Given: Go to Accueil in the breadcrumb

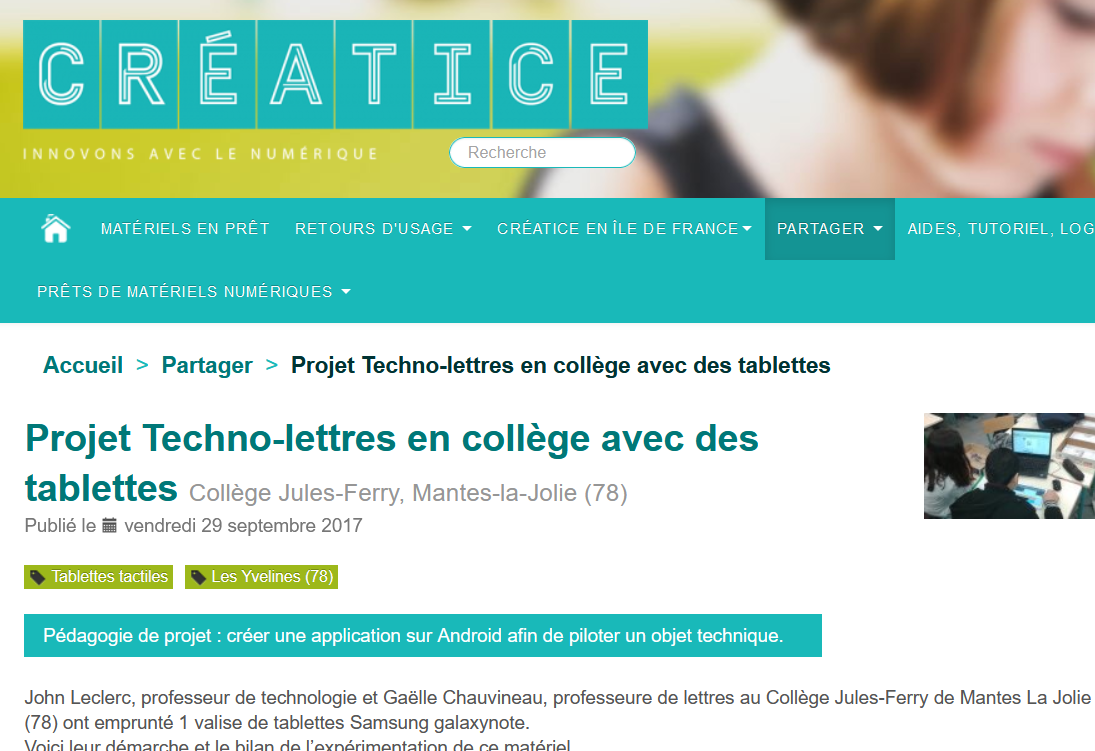Looking at the screenshot, I should pos(83,365).
